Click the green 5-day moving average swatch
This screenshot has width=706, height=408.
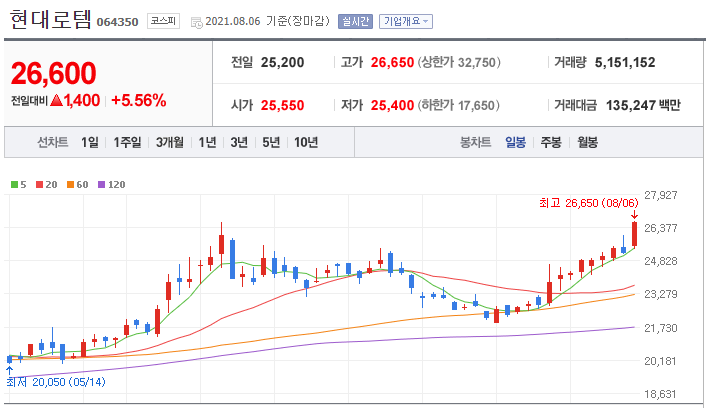14,185
